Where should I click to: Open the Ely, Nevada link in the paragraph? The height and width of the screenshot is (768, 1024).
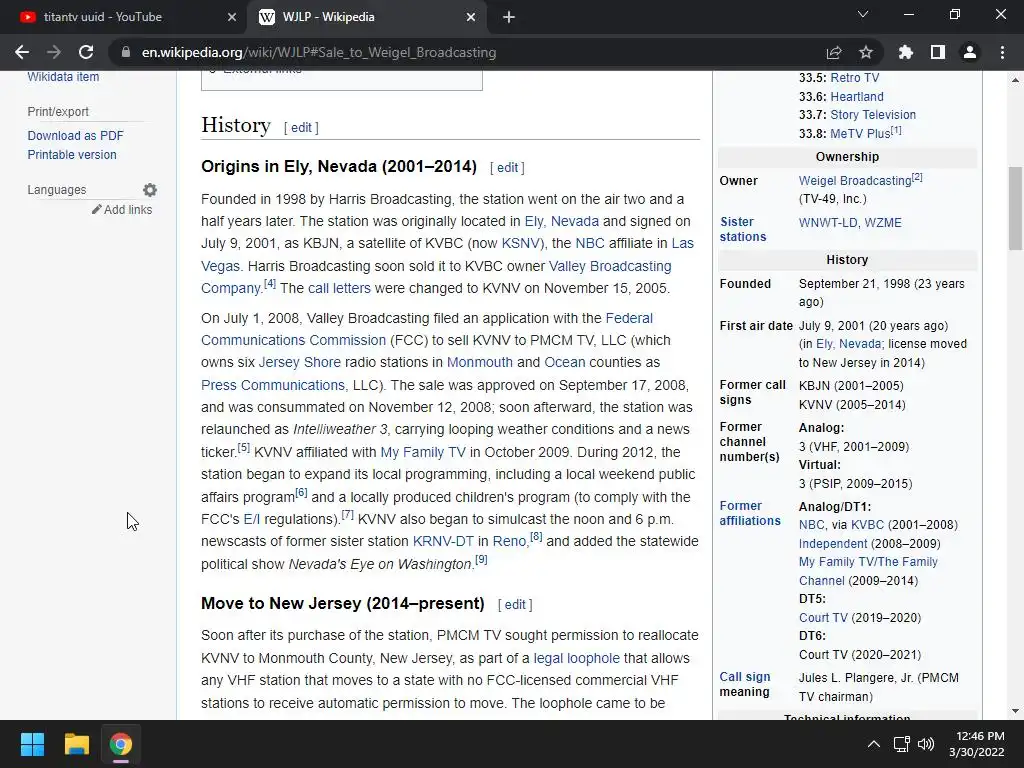[x=562, y=221]
